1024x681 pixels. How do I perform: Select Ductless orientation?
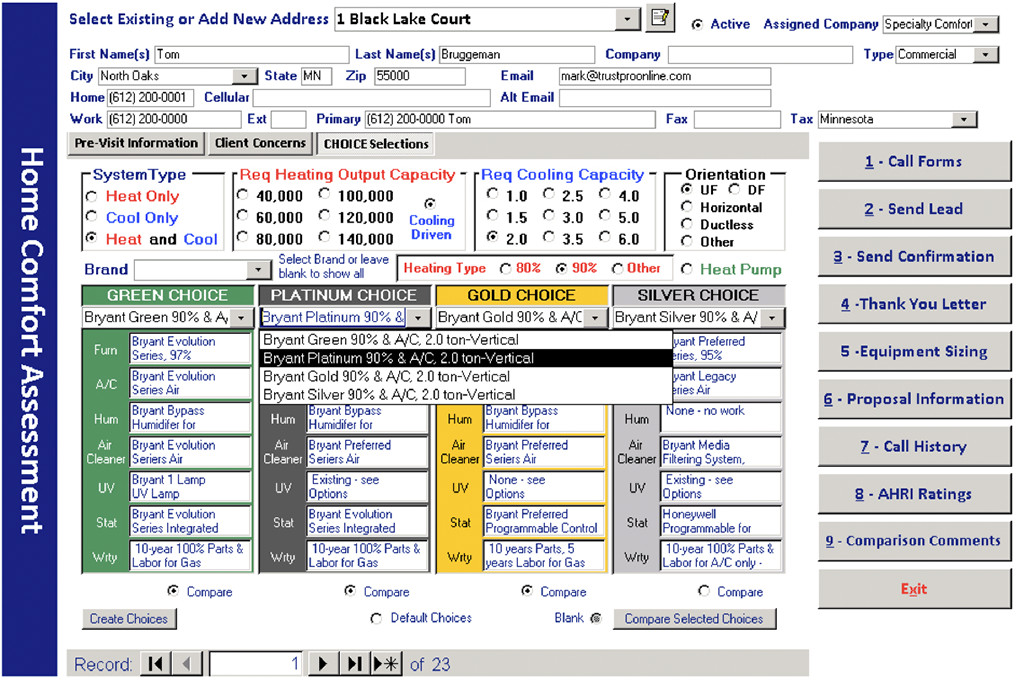[686, 224]
